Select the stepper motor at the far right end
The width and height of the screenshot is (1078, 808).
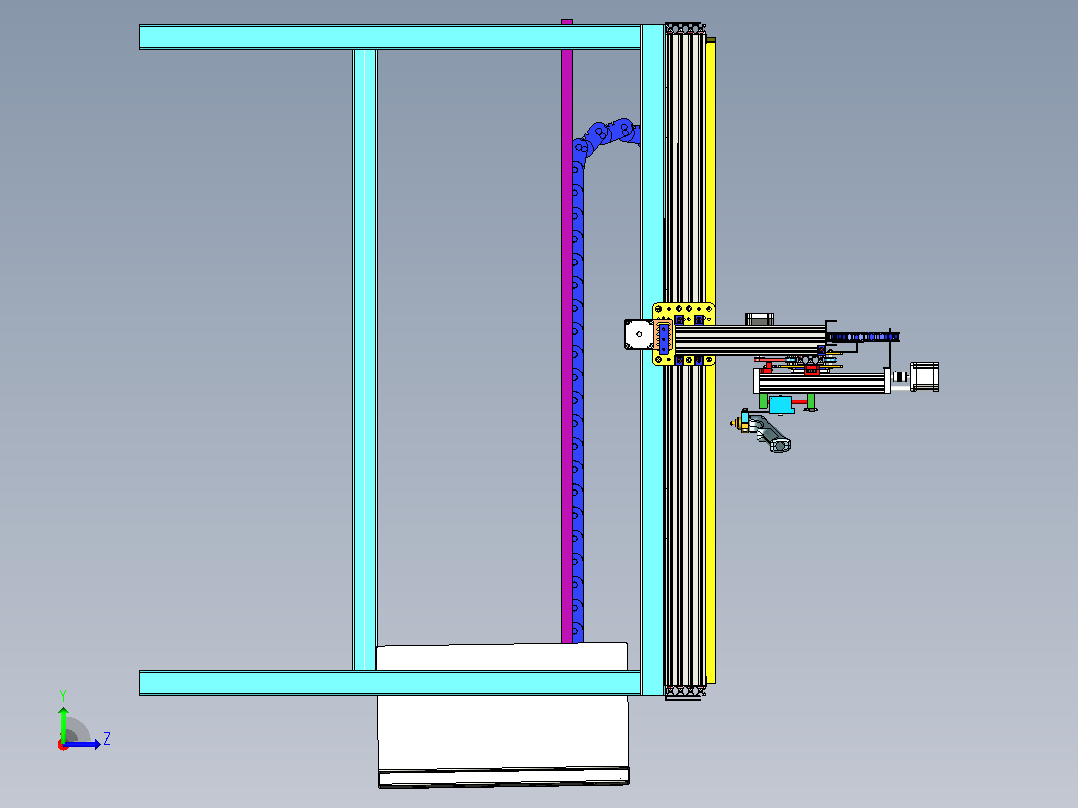click(924, 378)
